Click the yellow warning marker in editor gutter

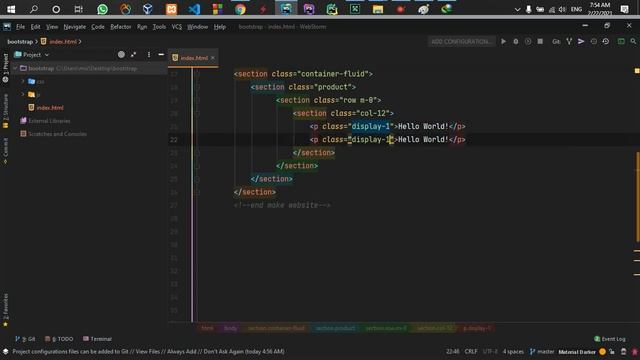click(x=637, y=71)
